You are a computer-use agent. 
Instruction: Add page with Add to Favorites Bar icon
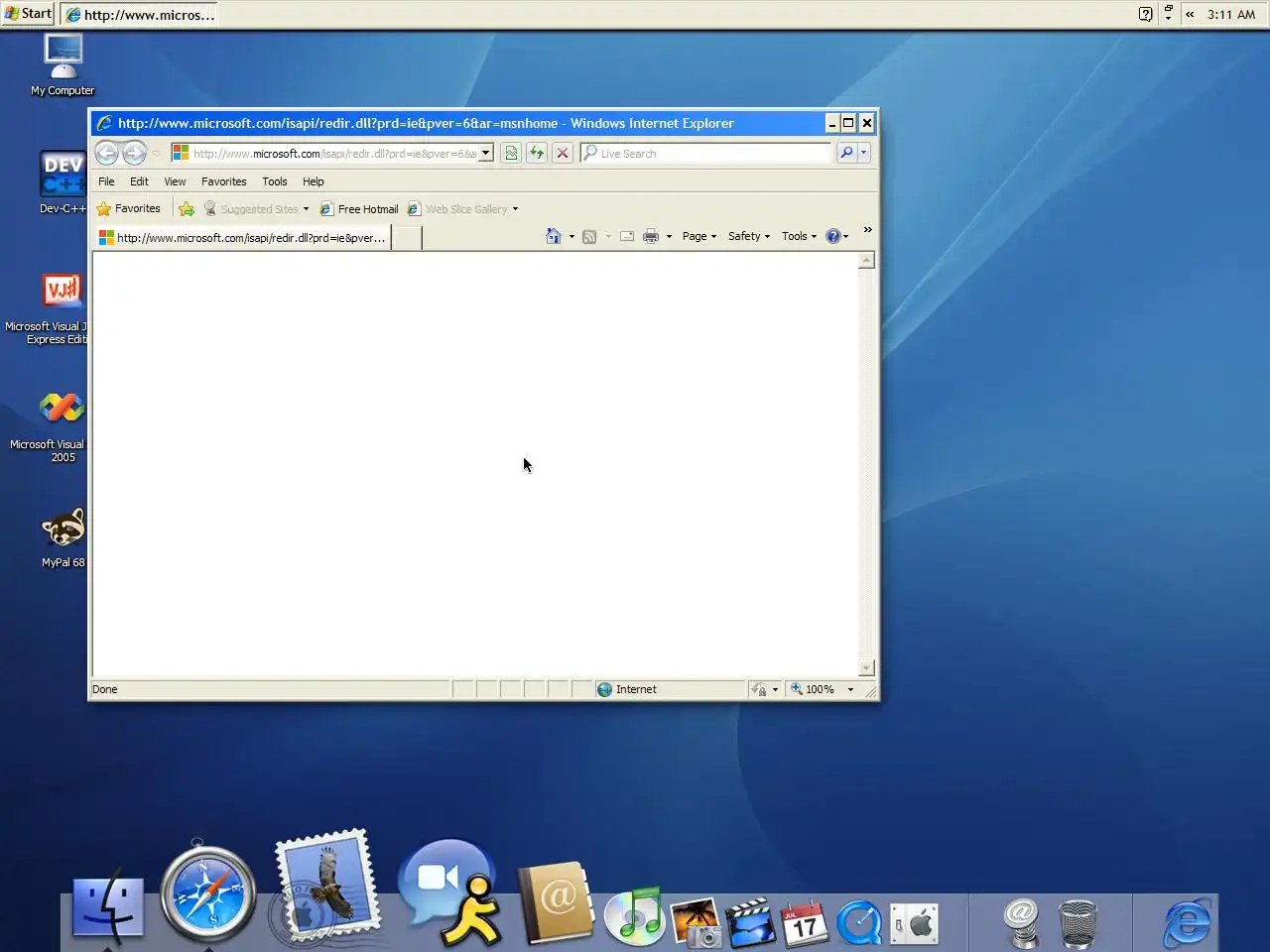pyautogui.click(x=187, y=209)
